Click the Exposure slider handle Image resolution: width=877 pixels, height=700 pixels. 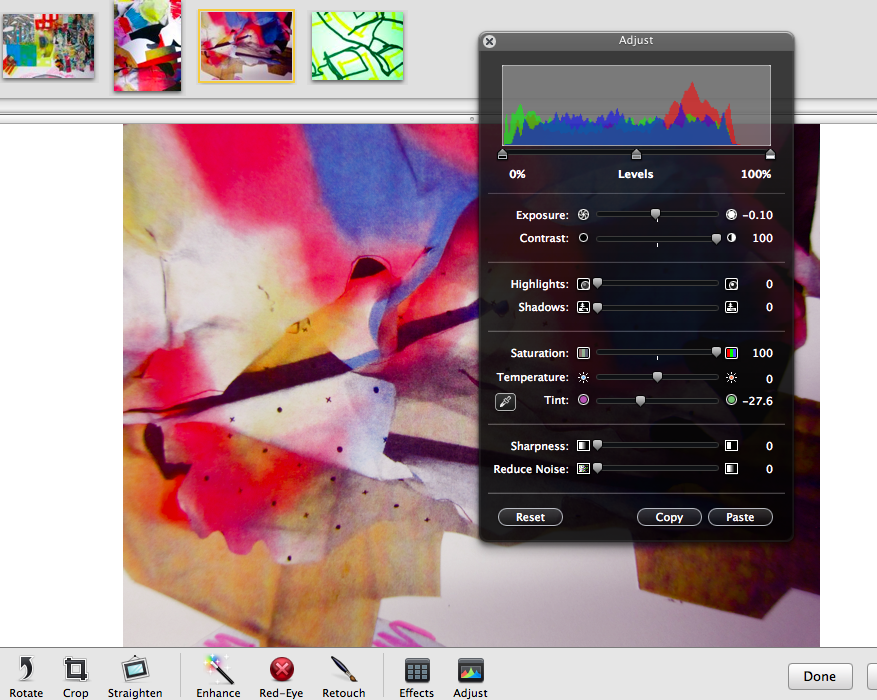[x=656, y=214]
